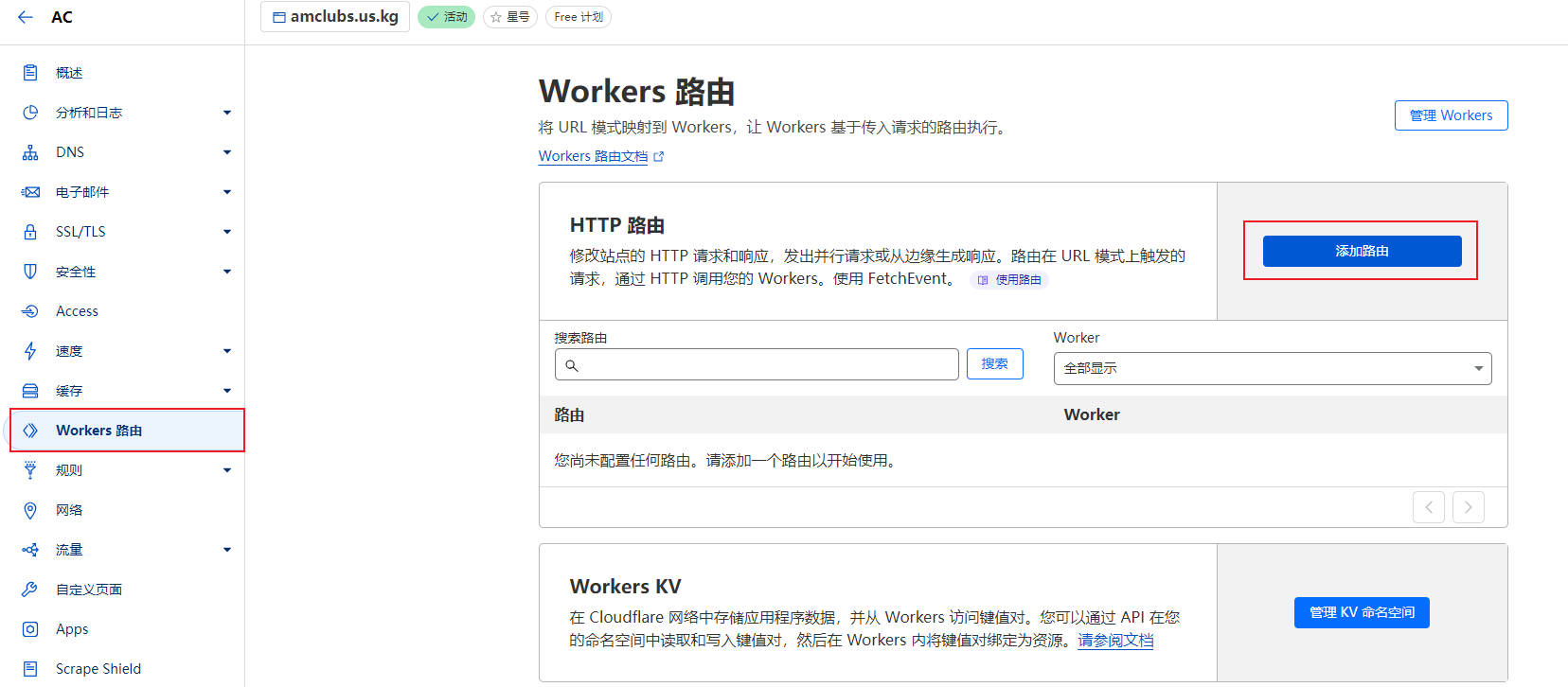
Task: Click the 自定义页面 wrench icon
Action: point(30,590)
